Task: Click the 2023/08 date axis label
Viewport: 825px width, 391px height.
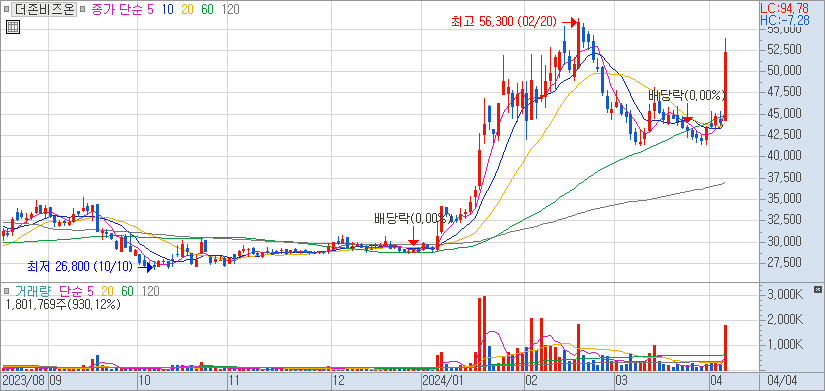Action: point(24,379)
